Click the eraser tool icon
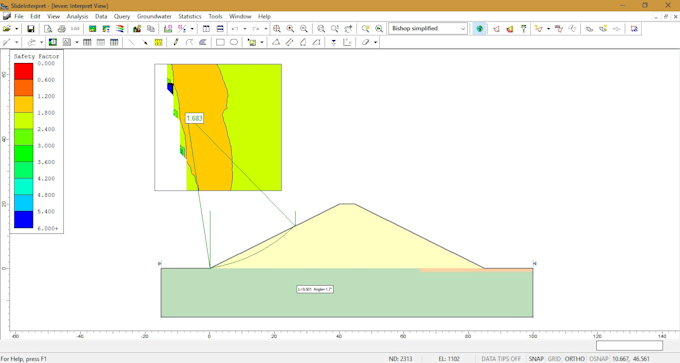This screenshot has height=363, width=680. (366, 42)
